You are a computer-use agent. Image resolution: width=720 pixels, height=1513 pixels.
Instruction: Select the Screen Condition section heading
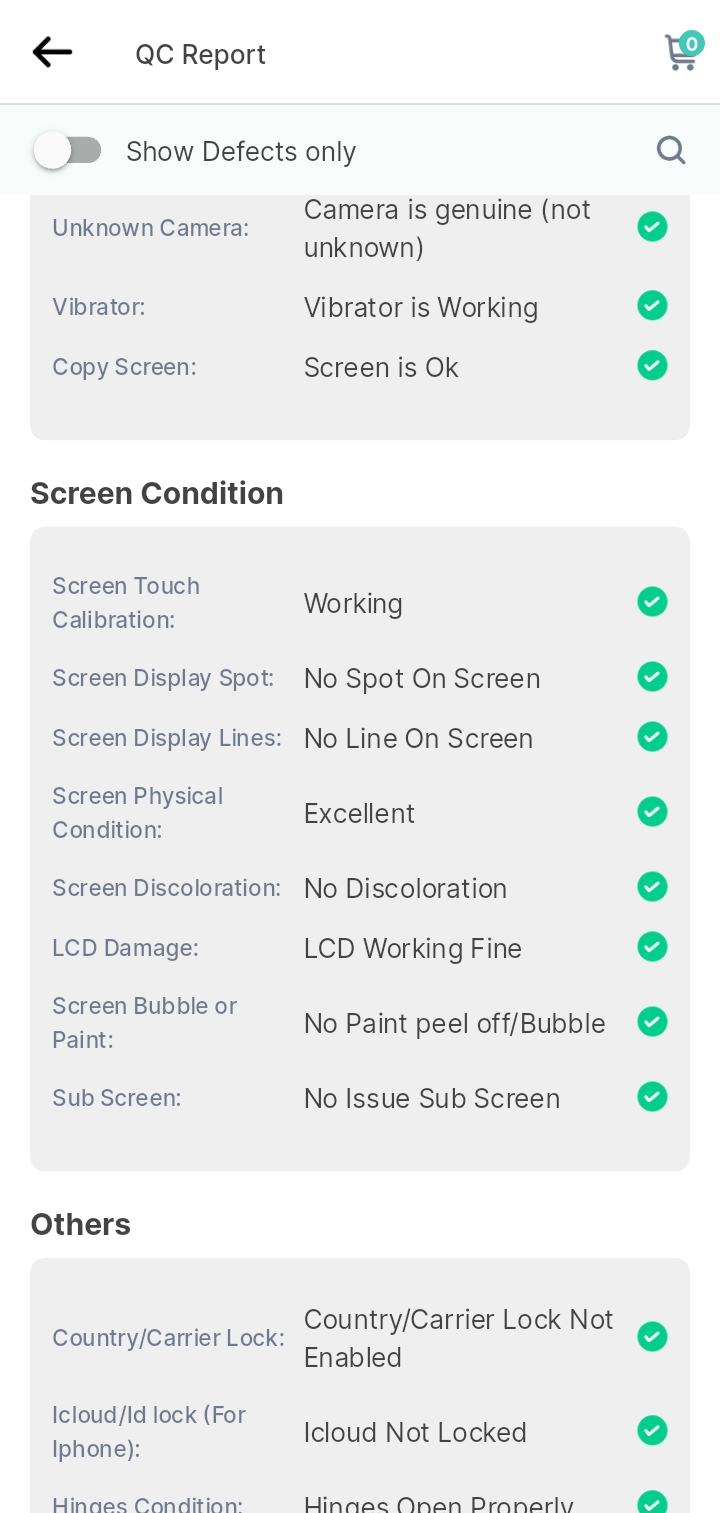(x=157, y=494)
